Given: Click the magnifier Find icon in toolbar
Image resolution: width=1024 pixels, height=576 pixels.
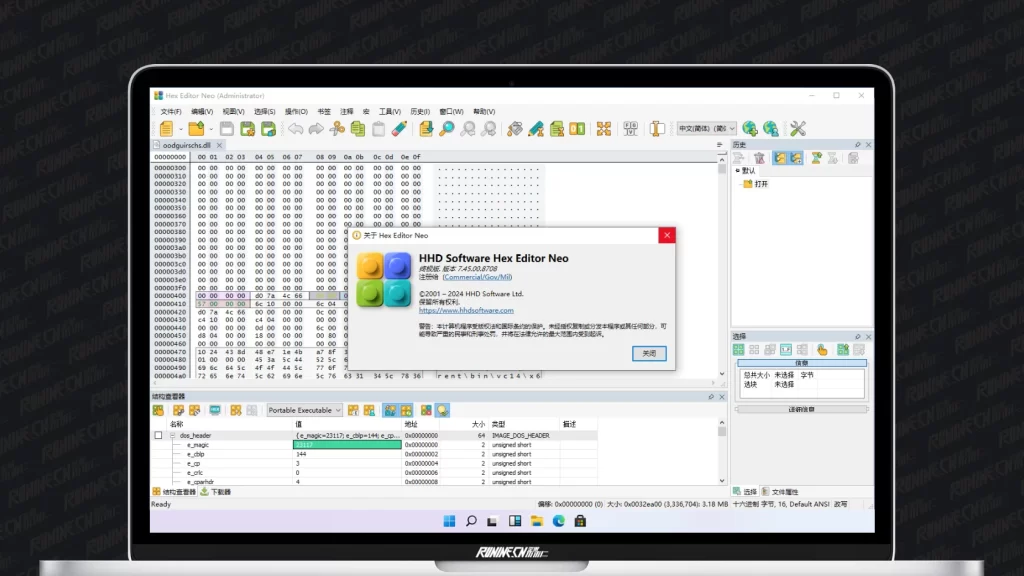Looking at the screenshot, I should [447, 129].
